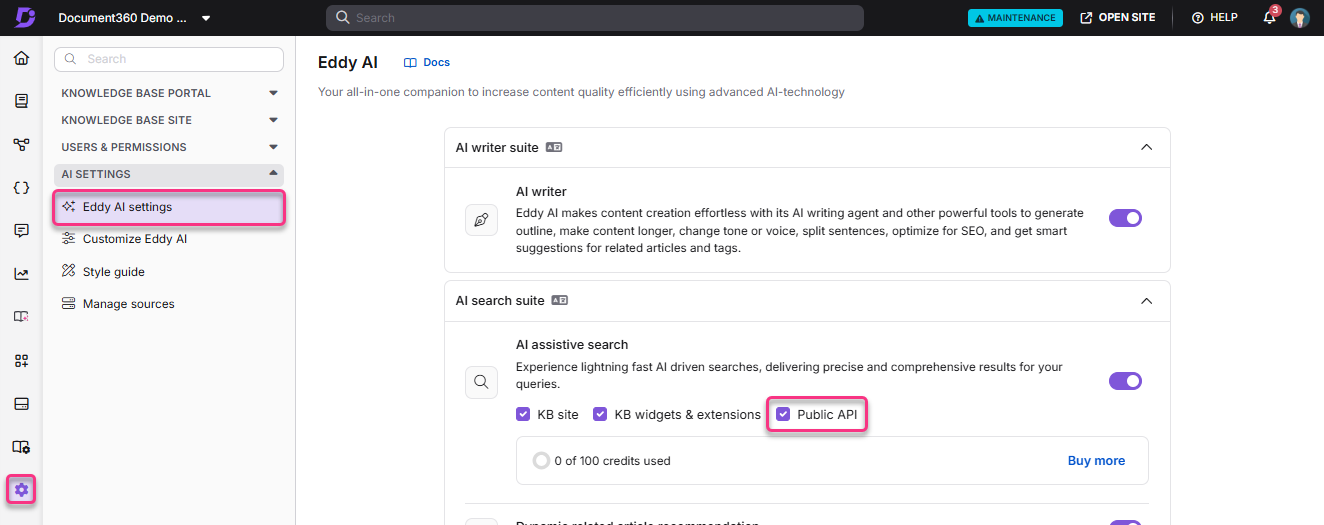This screenshot has width=1324, height=525.
Task: Click the AI assistive search heading text
Action: coord(572,344)
